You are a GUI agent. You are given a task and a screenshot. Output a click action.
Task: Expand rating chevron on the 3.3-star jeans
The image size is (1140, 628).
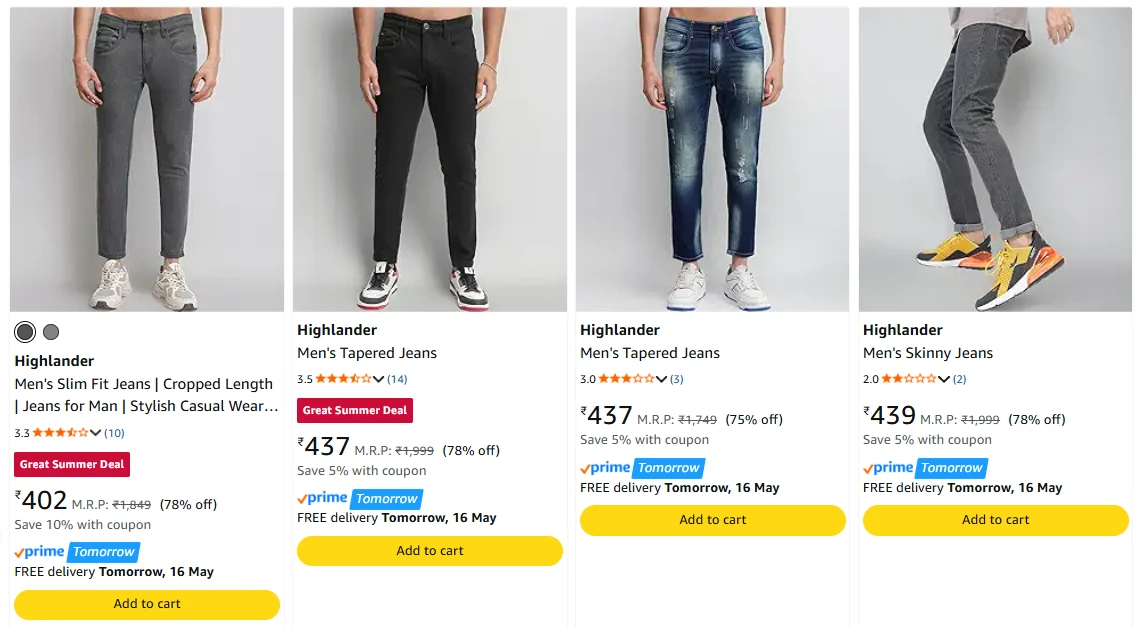tap(95, 433)
